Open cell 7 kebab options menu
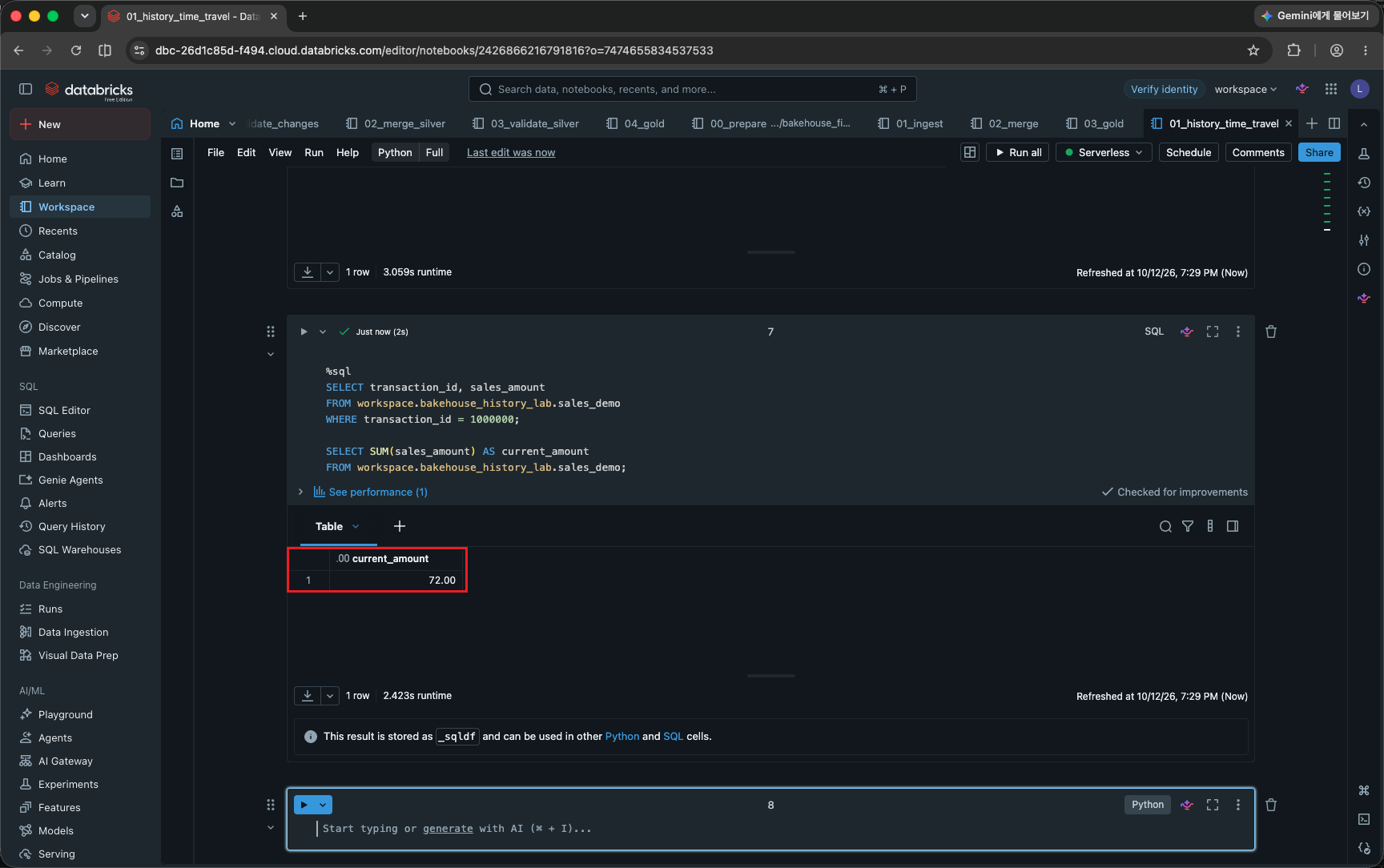The image size is (1384, 868). pyautogui.click(x=1238, y=332)
